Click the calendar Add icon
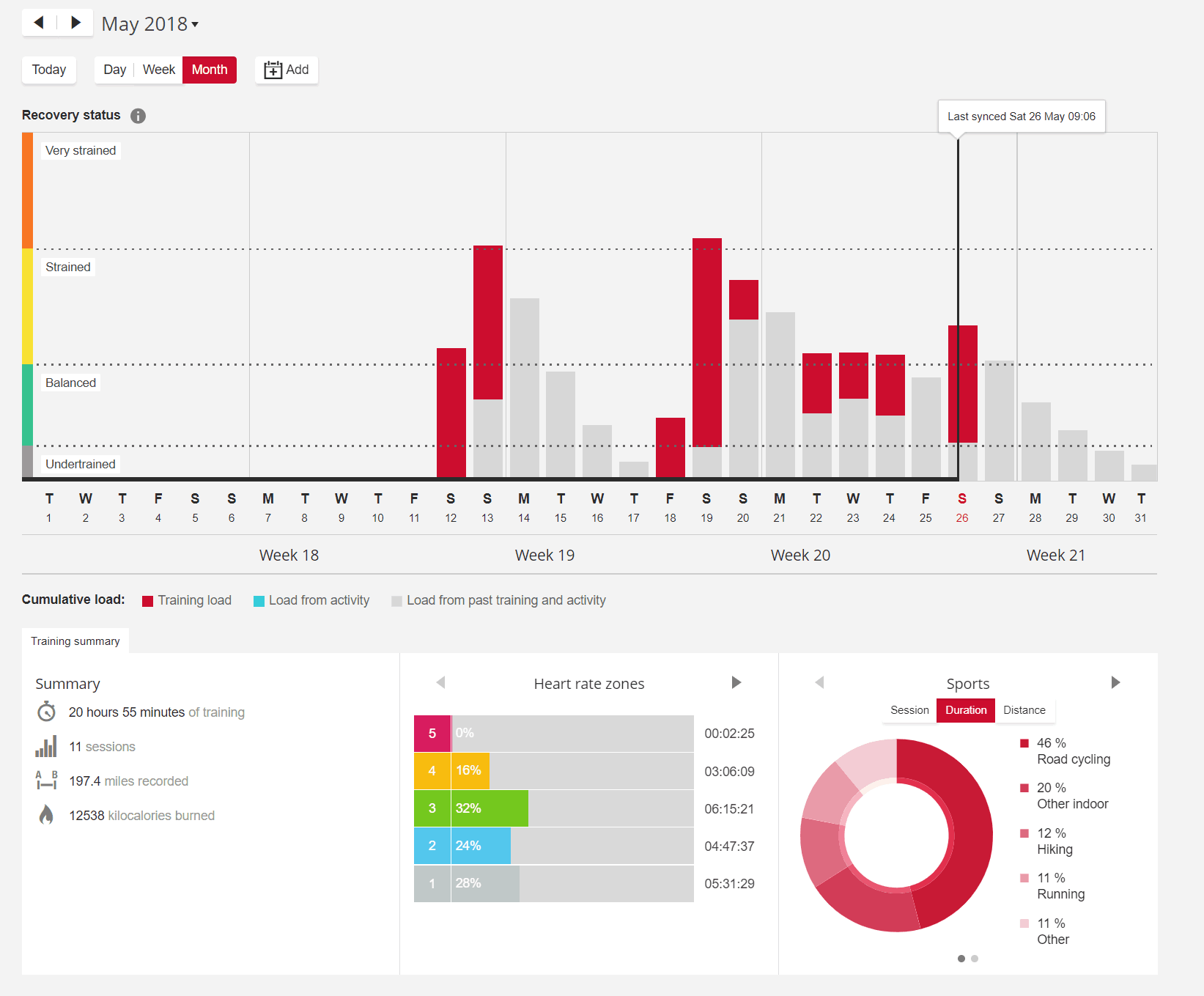 273,70
